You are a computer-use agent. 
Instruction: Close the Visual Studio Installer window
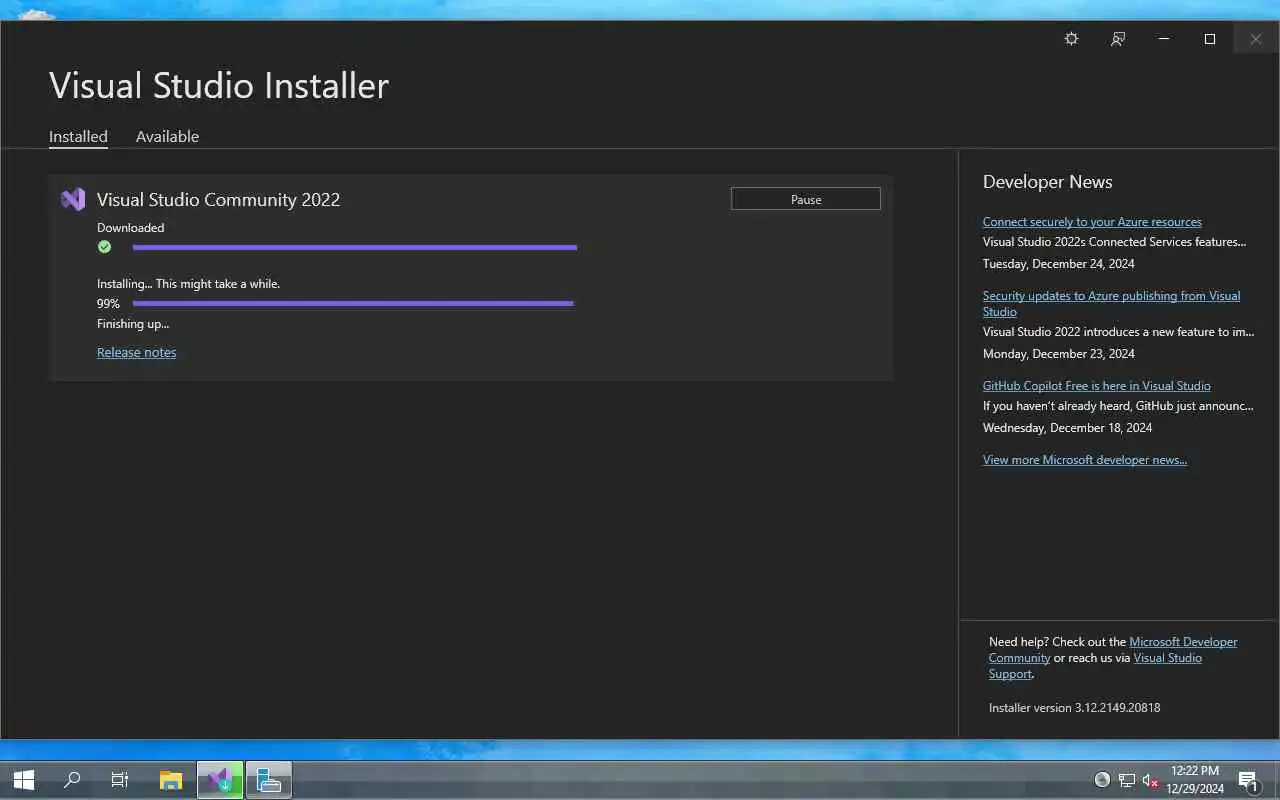(1256, 39)
